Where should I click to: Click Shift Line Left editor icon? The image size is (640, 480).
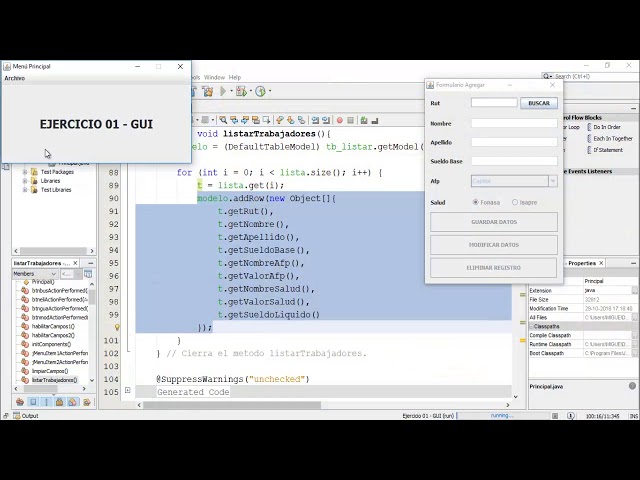click(316, 120)
